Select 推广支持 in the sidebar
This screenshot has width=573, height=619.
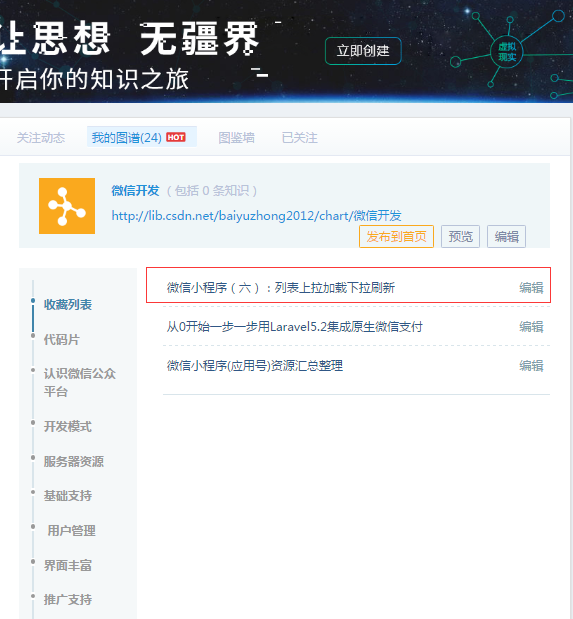68,600
